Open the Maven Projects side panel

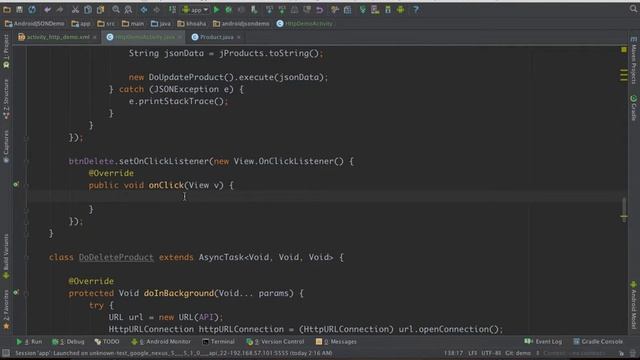(x=633, y=60)
